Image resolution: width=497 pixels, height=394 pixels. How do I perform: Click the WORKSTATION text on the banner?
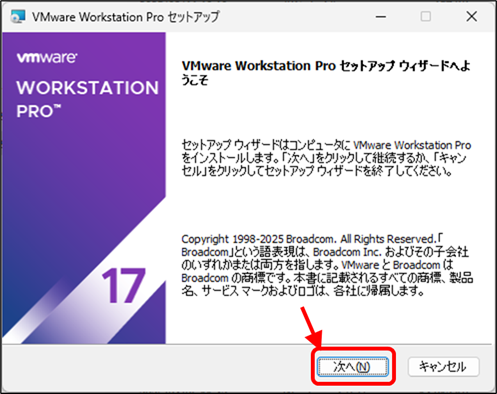88,88
